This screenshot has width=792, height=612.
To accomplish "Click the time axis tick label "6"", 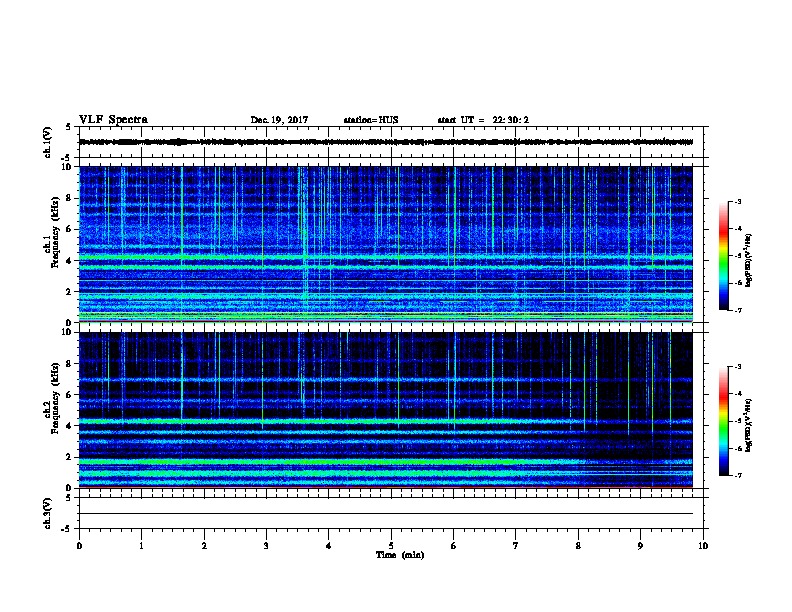I will click(x=453, y=546).
